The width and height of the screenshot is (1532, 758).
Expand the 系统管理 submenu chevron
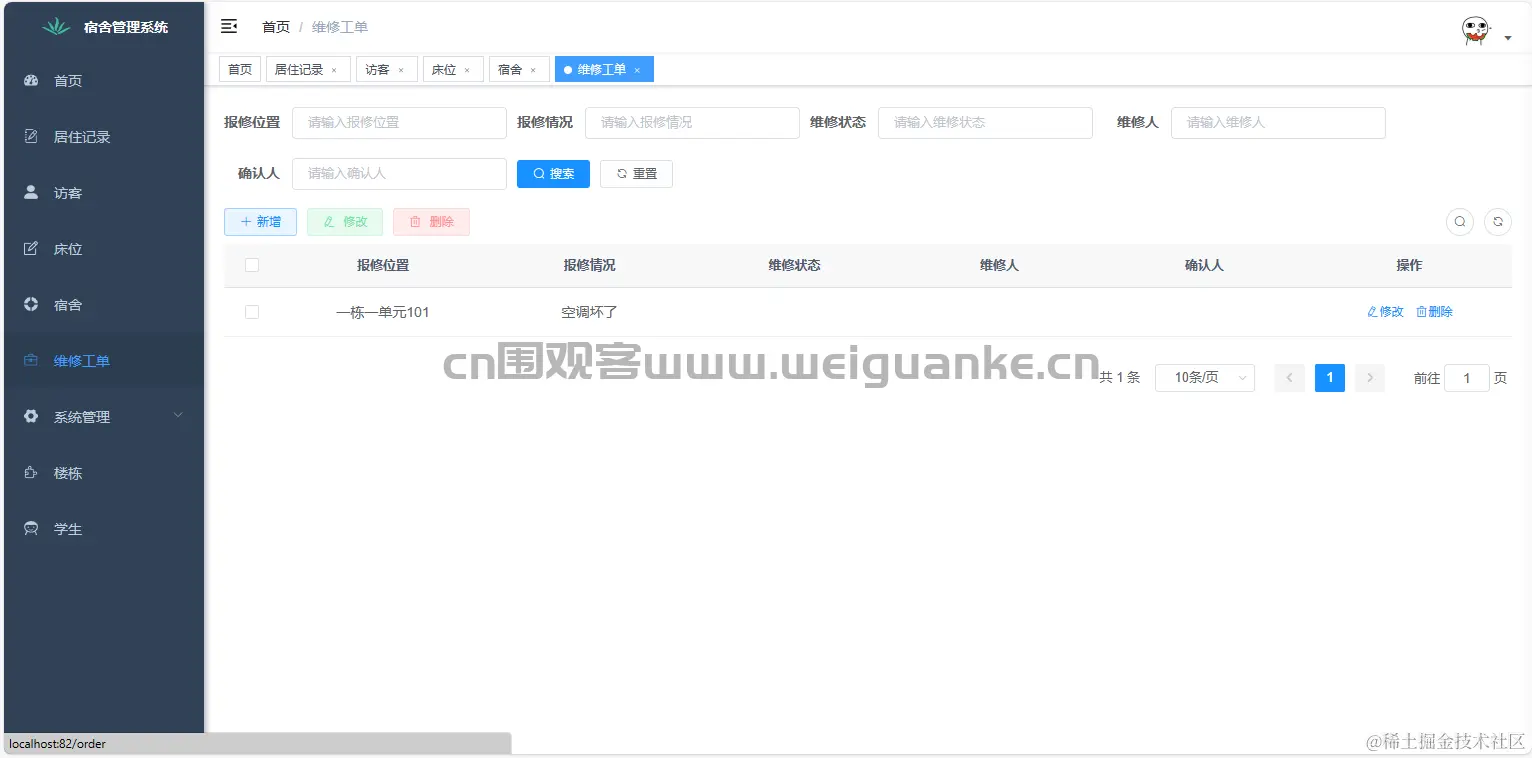click(x=178, y=416)
